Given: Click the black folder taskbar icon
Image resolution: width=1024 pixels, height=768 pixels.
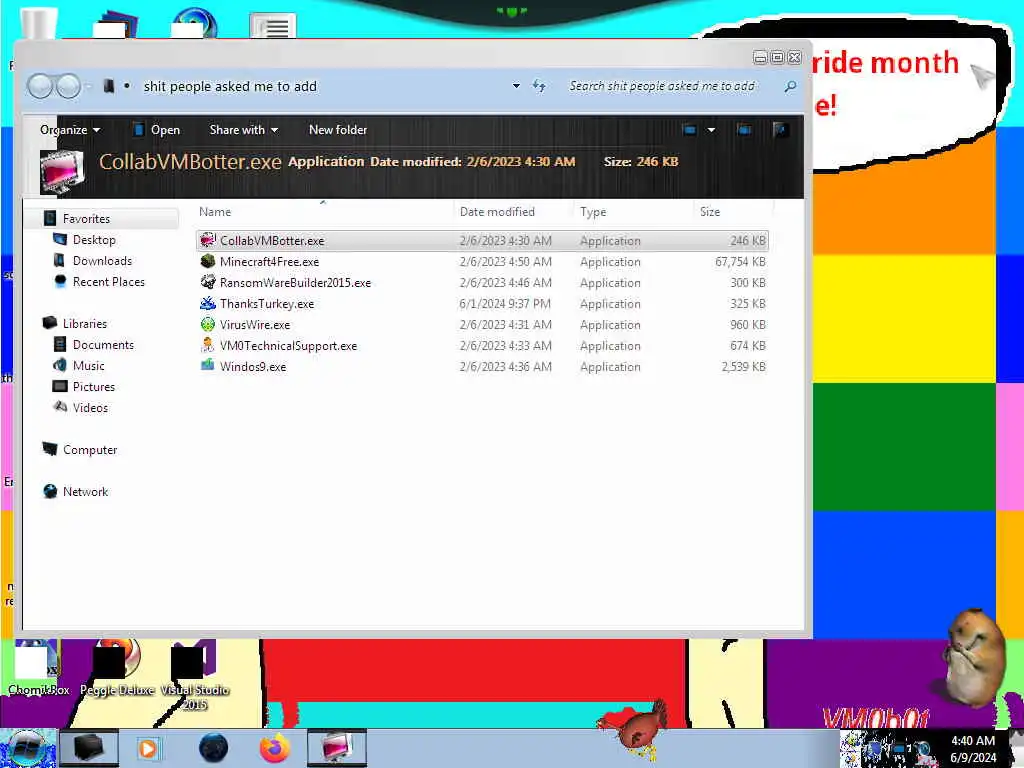Looking at the screenshot, I should tap(89, 748).
